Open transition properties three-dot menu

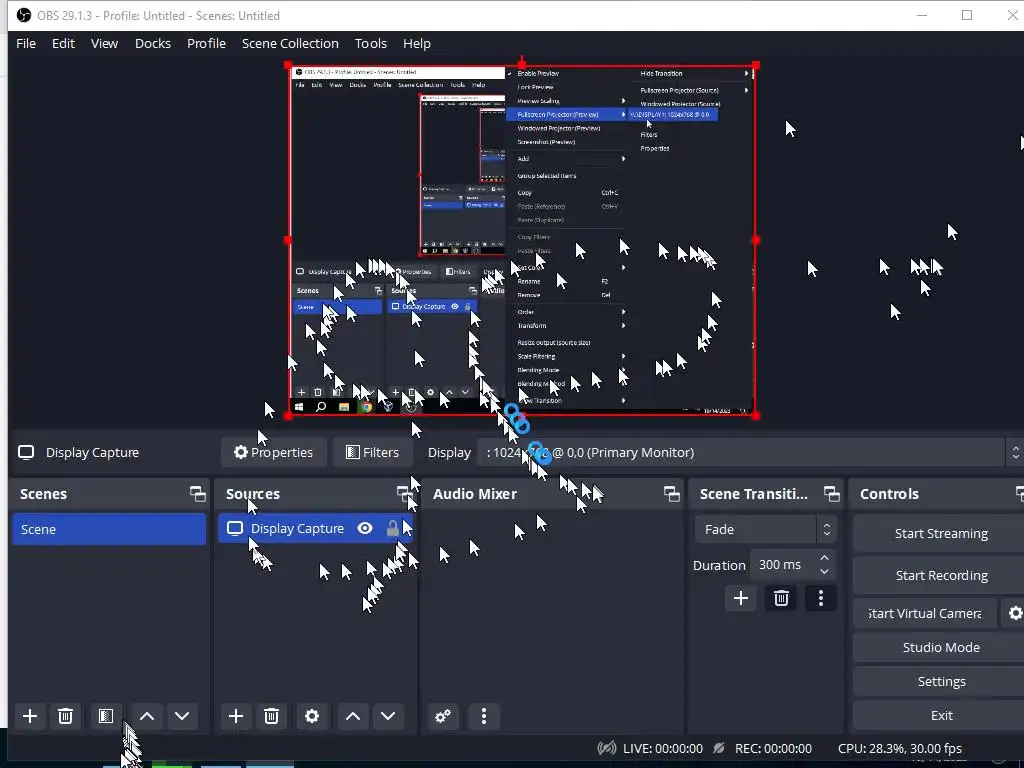point(821,598)
